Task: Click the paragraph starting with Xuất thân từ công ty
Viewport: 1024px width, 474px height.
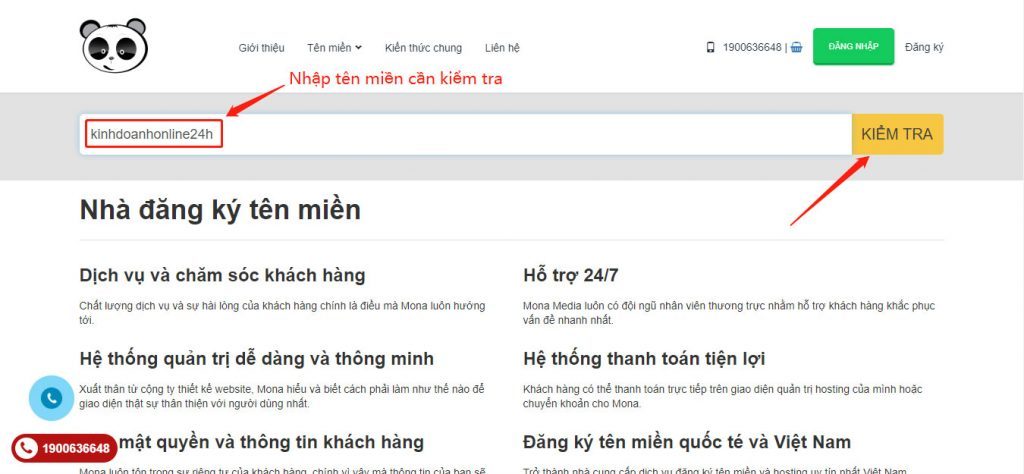Action: (281, 396)
